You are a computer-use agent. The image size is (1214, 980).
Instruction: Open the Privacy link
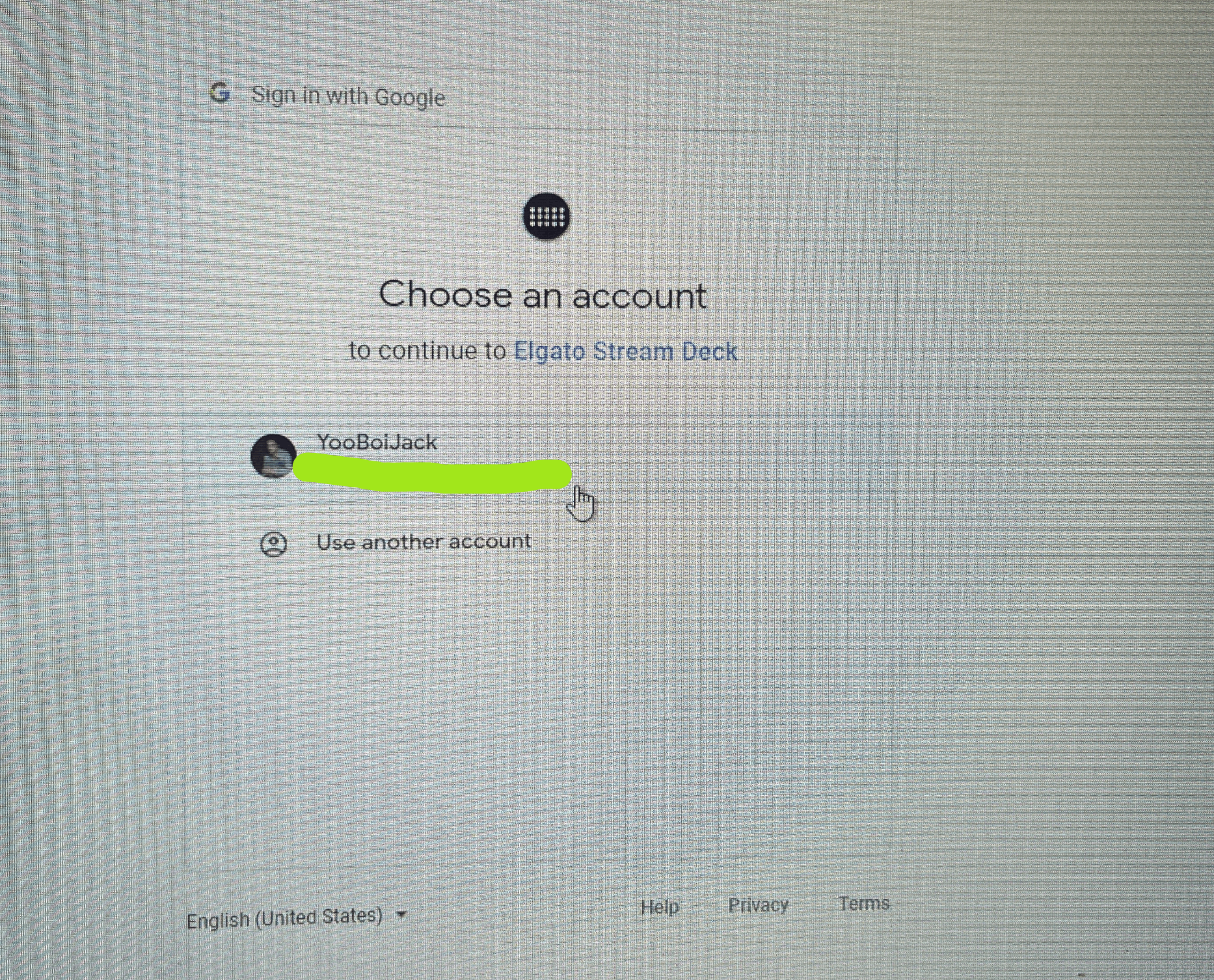(758, 905)
